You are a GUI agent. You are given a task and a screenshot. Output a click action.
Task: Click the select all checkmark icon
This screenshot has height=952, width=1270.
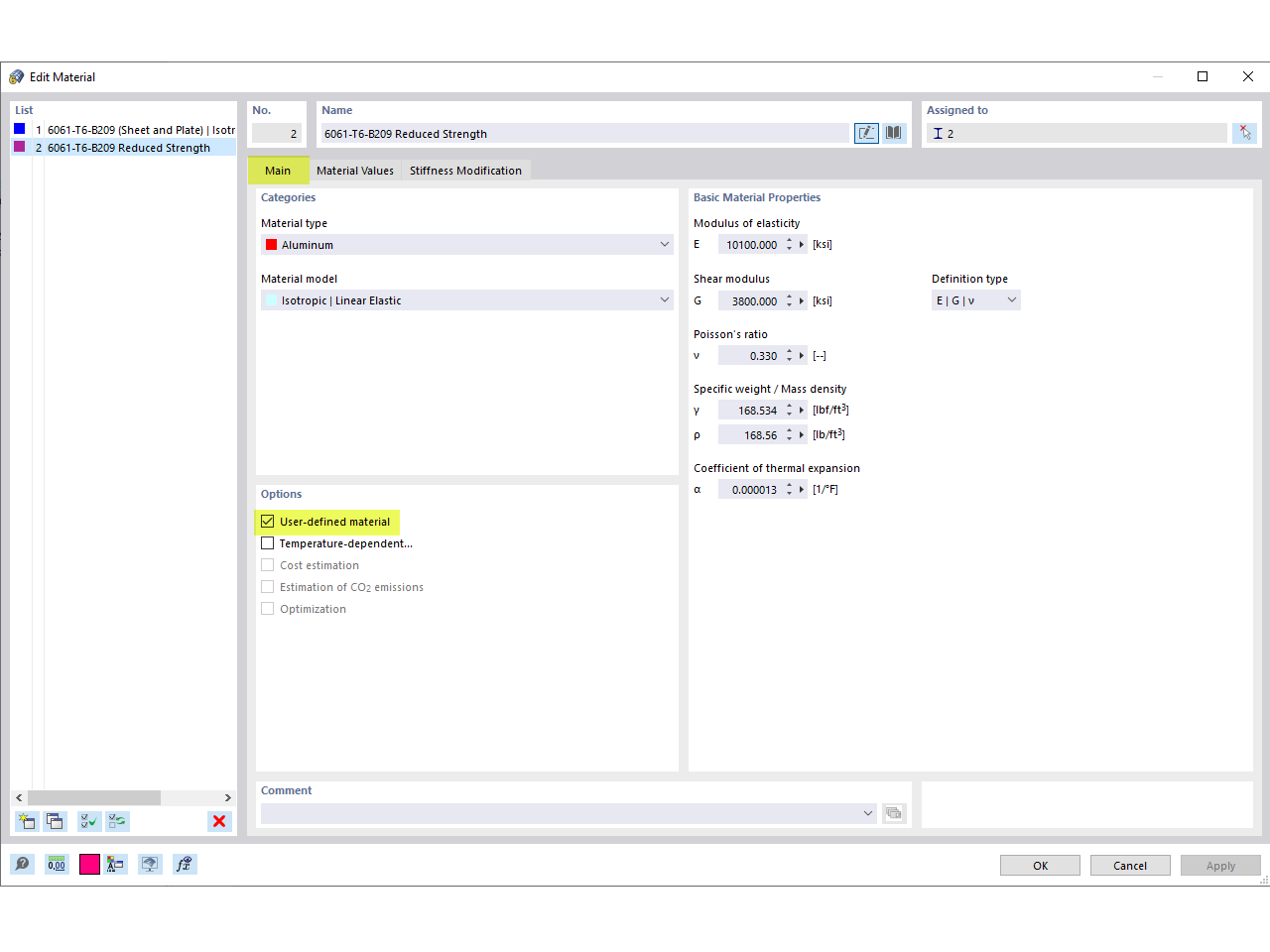pyautogui.click(x=89, y=821)
